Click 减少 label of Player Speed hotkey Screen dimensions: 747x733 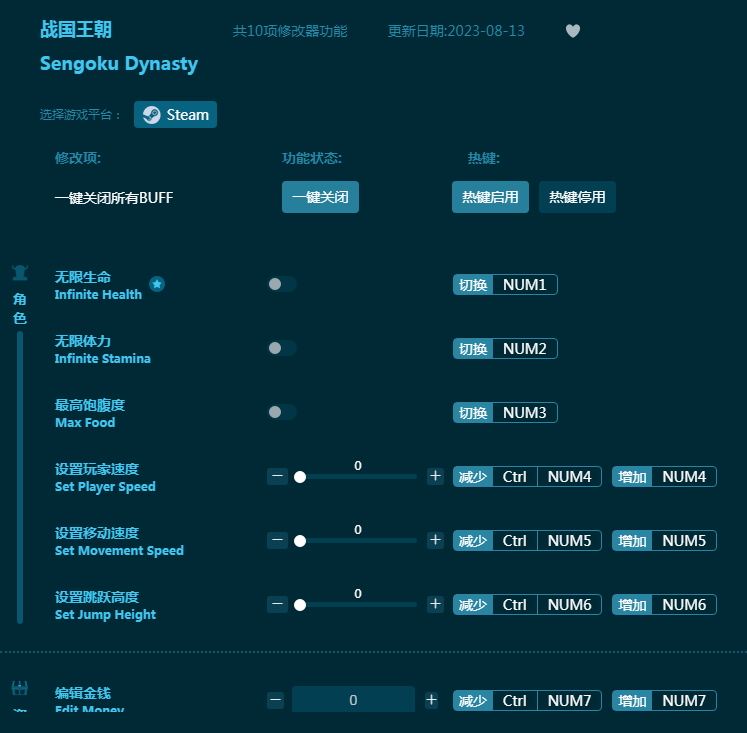tap(473, 477)
